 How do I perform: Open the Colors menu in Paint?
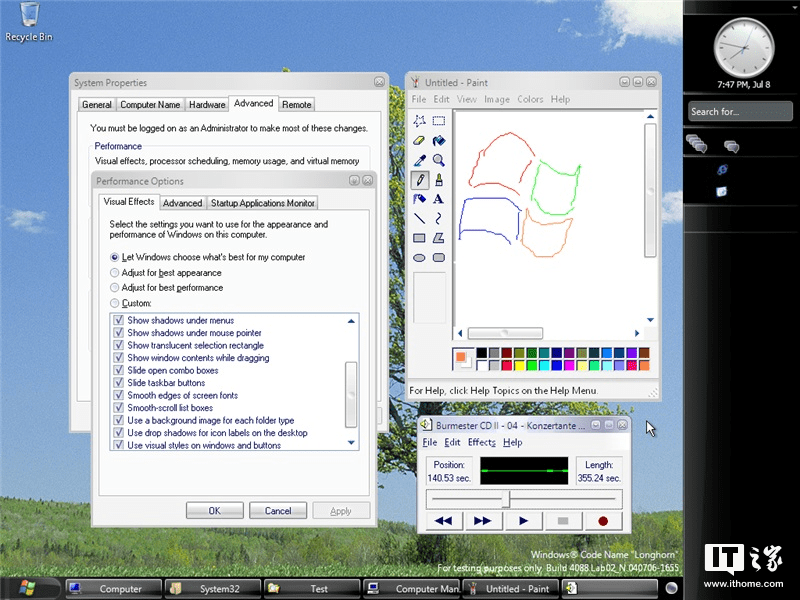(531, 99)
